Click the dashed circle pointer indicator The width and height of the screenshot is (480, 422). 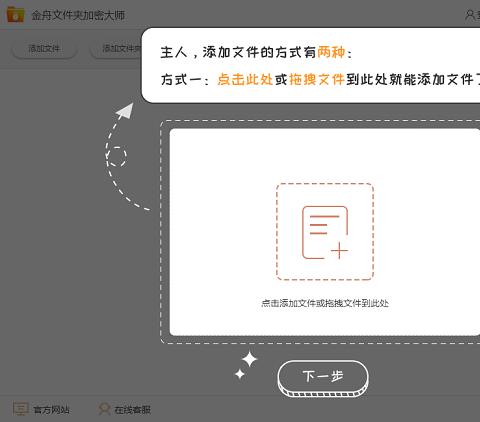[x=117, y=156]
